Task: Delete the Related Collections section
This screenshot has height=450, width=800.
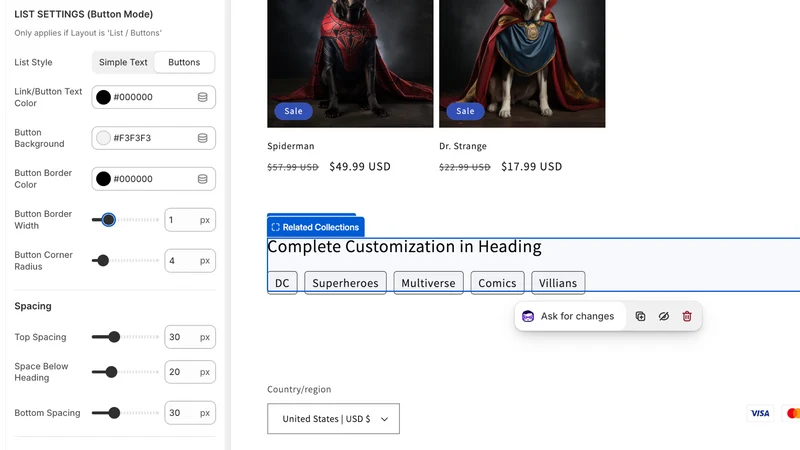Action: 687,316
